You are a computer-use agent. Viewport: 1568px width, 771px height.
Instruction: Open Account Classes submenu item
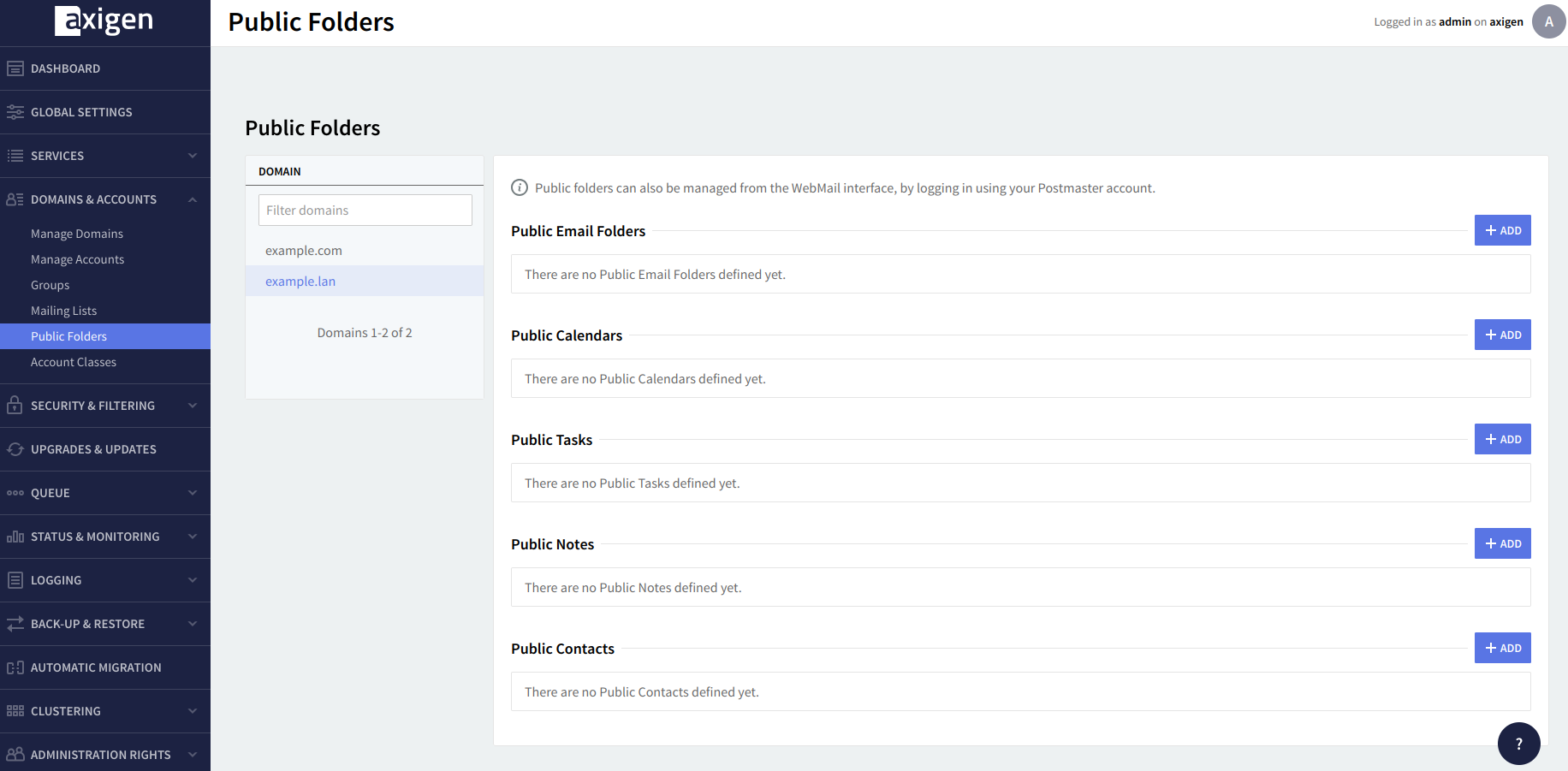point(74,362)
